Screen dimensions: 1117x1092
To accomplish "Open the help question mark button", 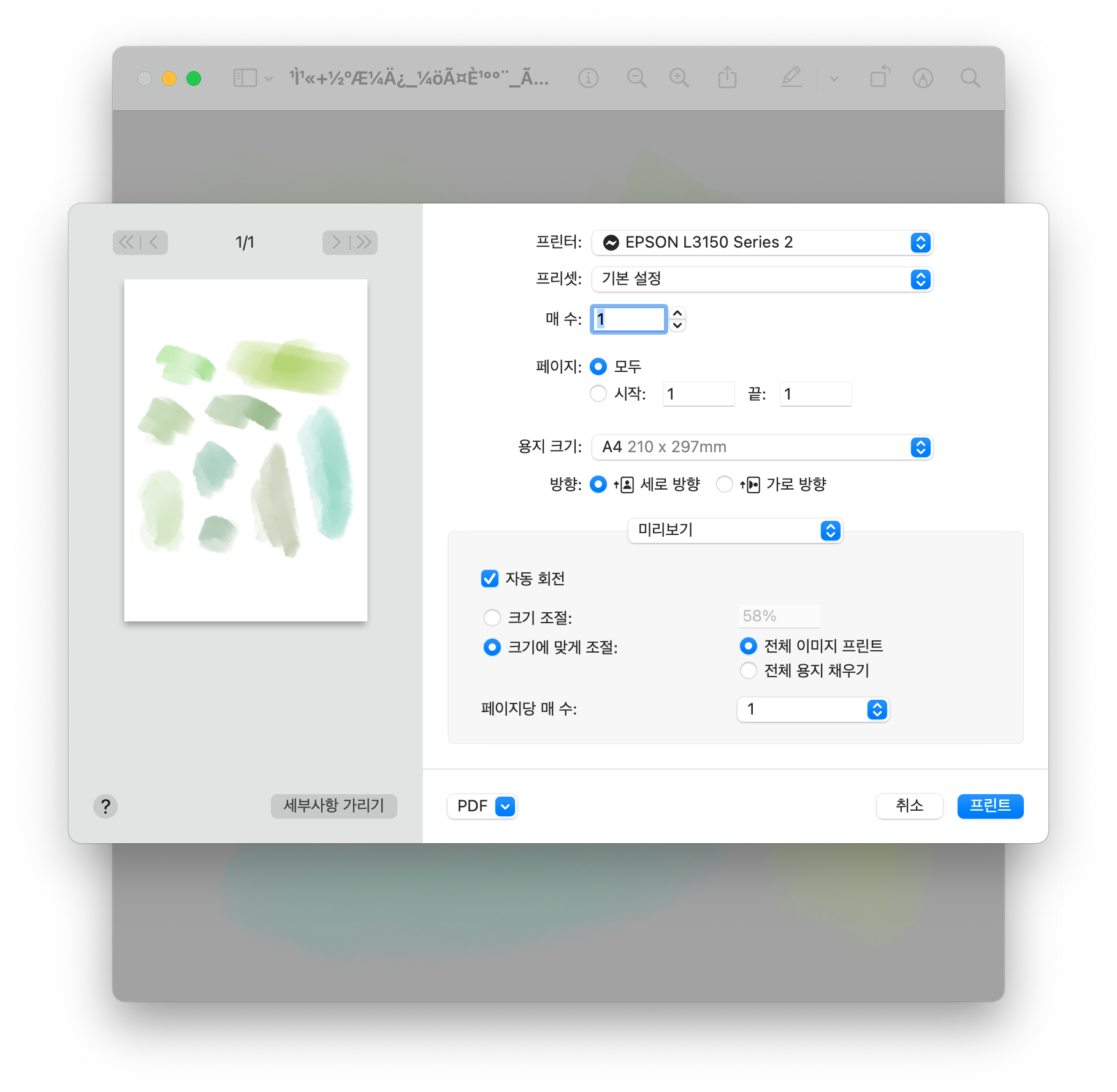I will point(105,806).
